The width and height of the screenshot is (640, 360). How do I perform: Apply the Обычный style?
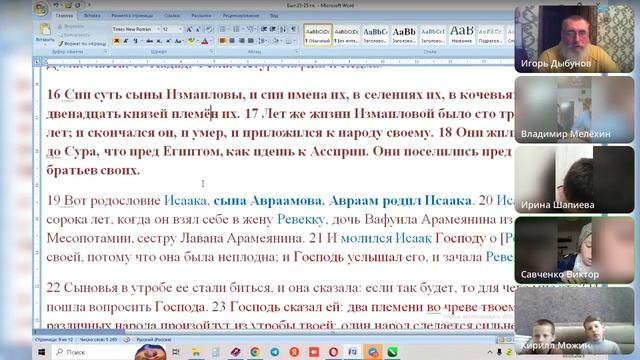(318, 35)
